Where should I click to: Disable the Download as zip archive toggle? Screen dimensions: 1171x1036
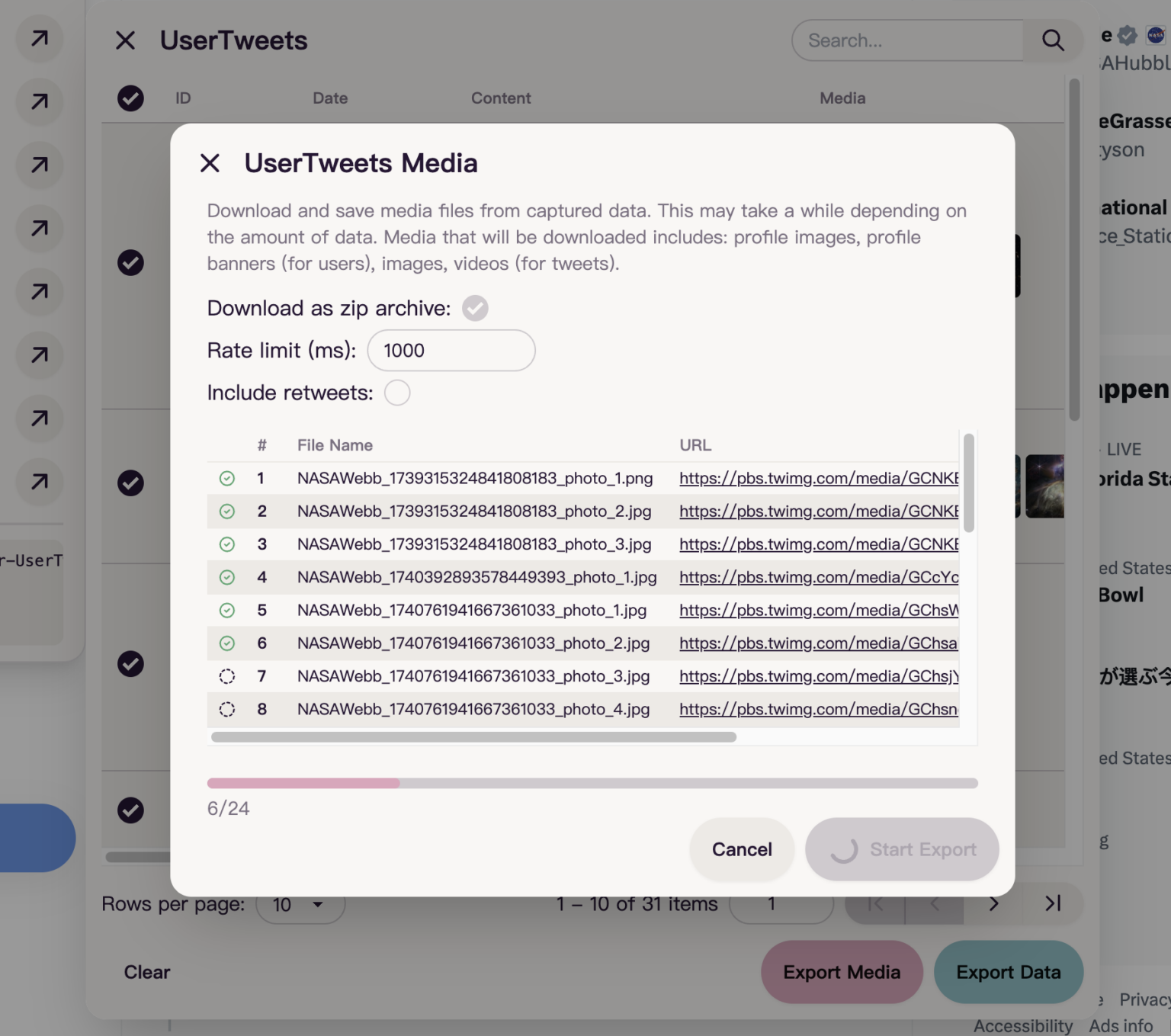[x=474, y=308]
